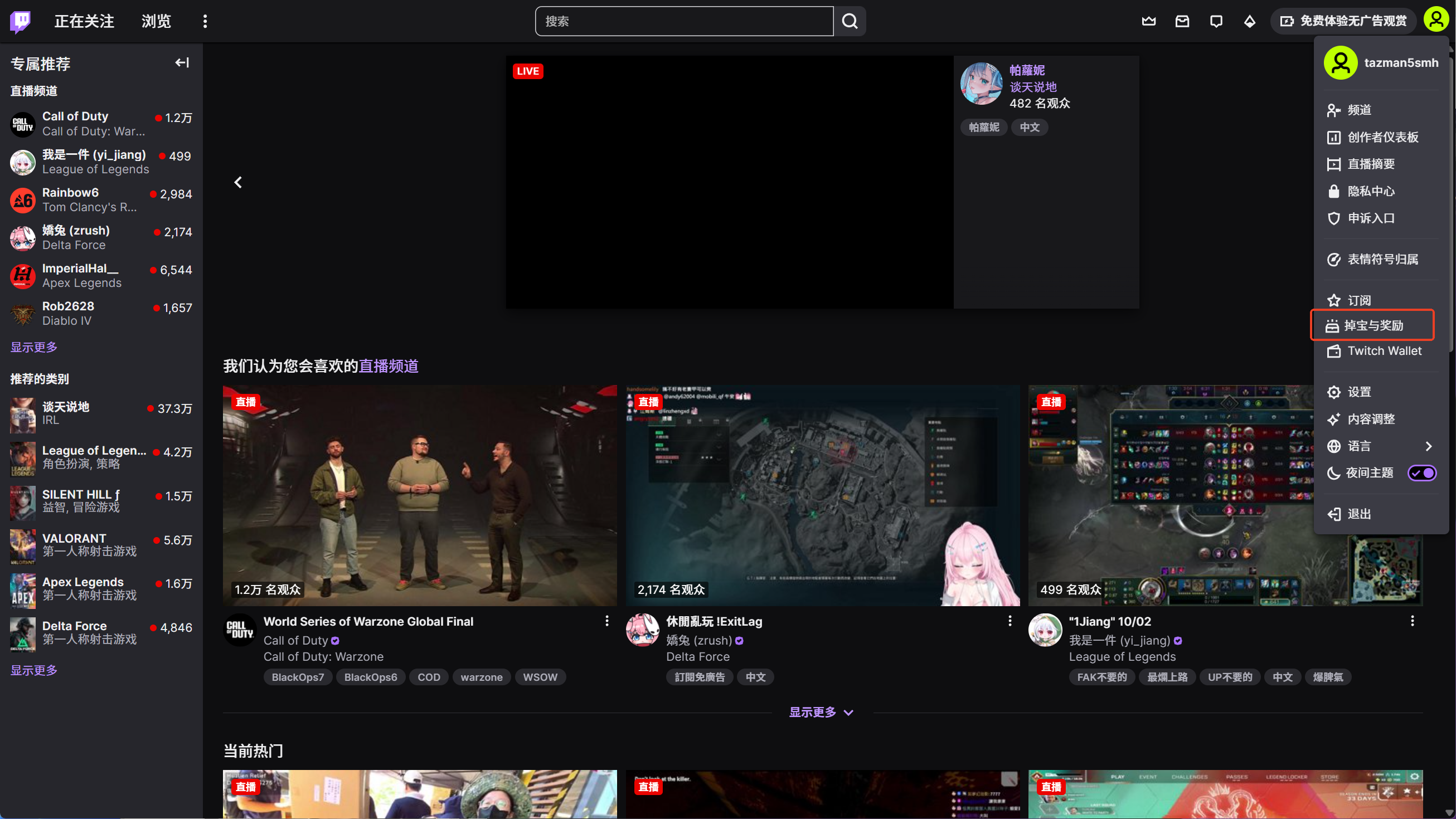Click the search magnifier button
The width and height of the screenshot is (1456, 819).
click(x=850, y=22)
